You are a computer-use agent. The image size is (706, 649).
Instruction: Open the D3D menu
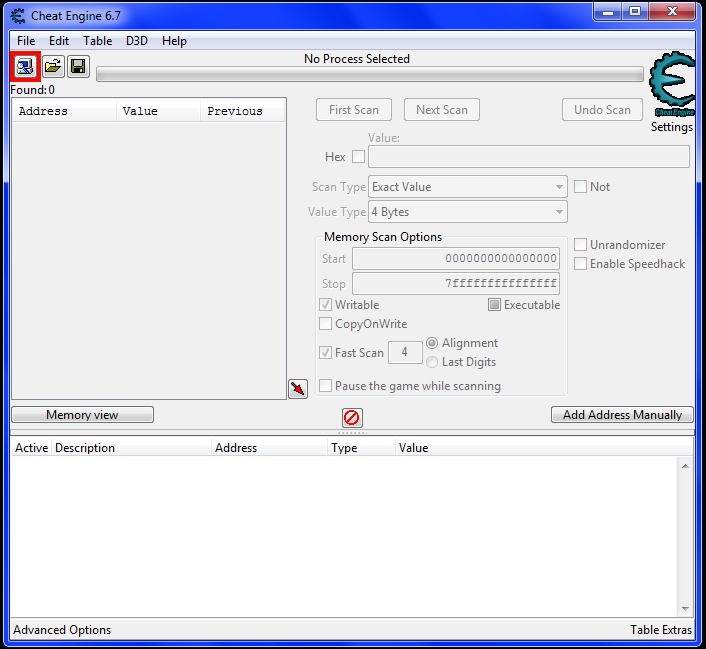click(x=137, y=41)
